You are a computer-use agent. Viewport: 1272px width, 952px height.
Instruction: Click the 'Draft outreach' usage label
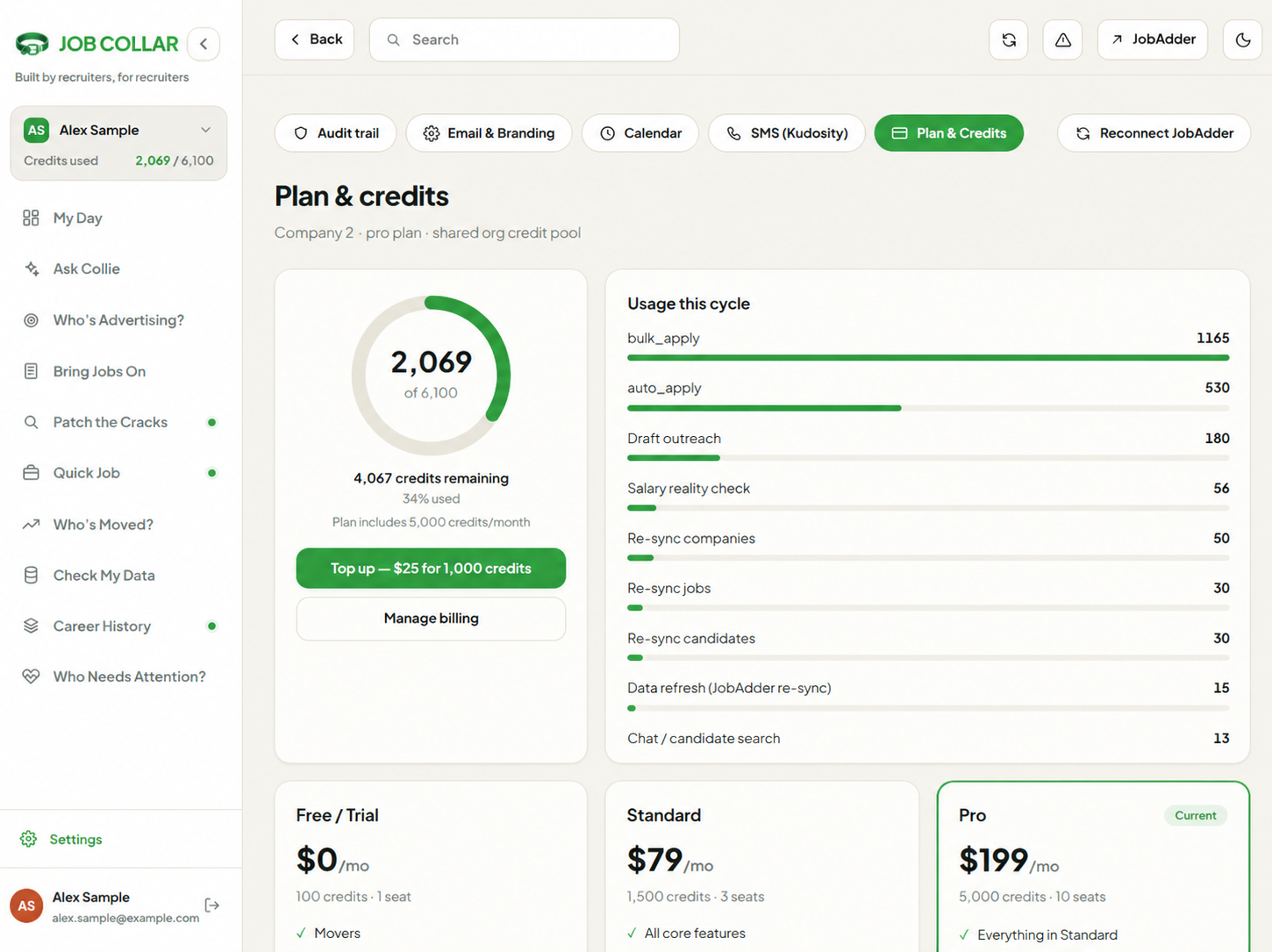(x=674, y=439)
